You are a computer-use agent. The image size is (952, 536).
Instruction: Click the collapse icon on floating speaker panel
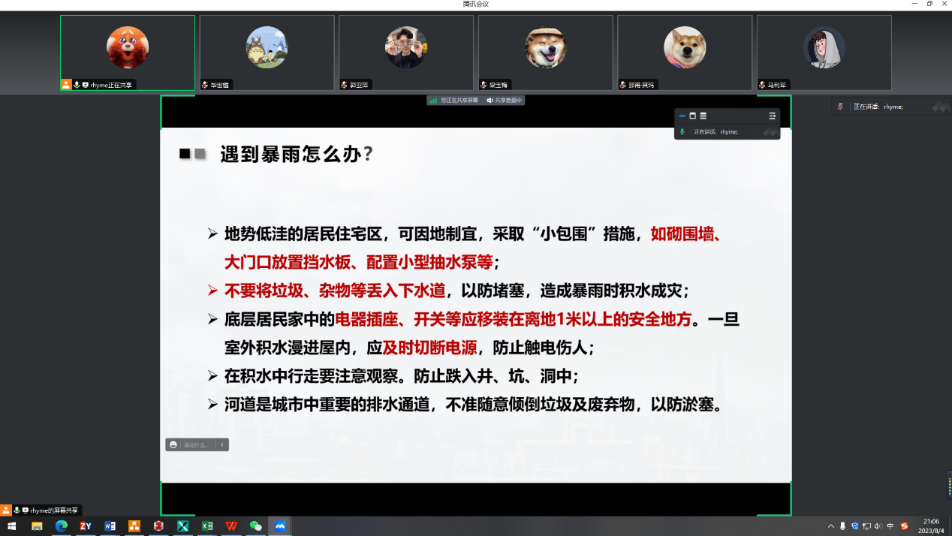682,116
